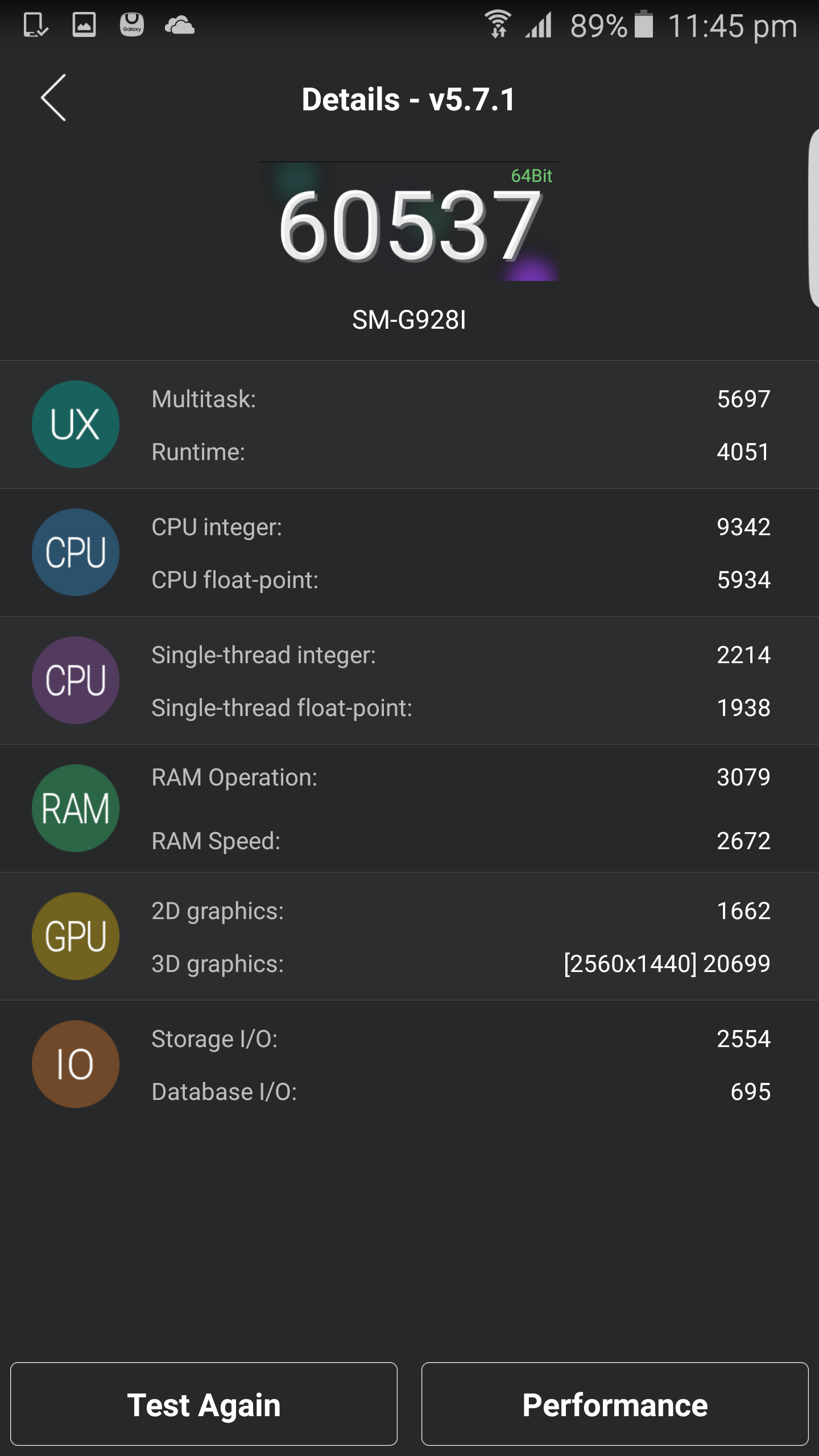
Task: Tap the image notification icon
Action: (x=84, y=25)
